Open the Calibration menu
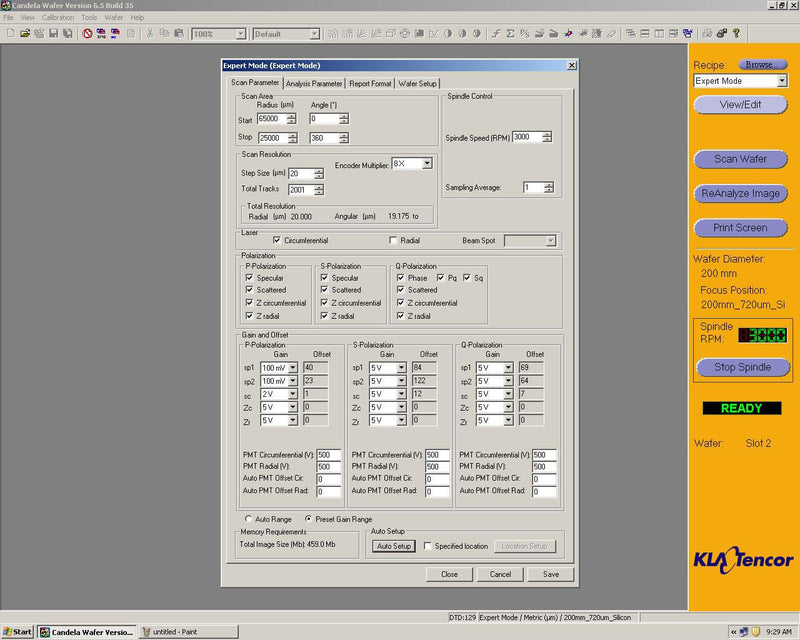 pyautogui.click(x=58, y=17)
